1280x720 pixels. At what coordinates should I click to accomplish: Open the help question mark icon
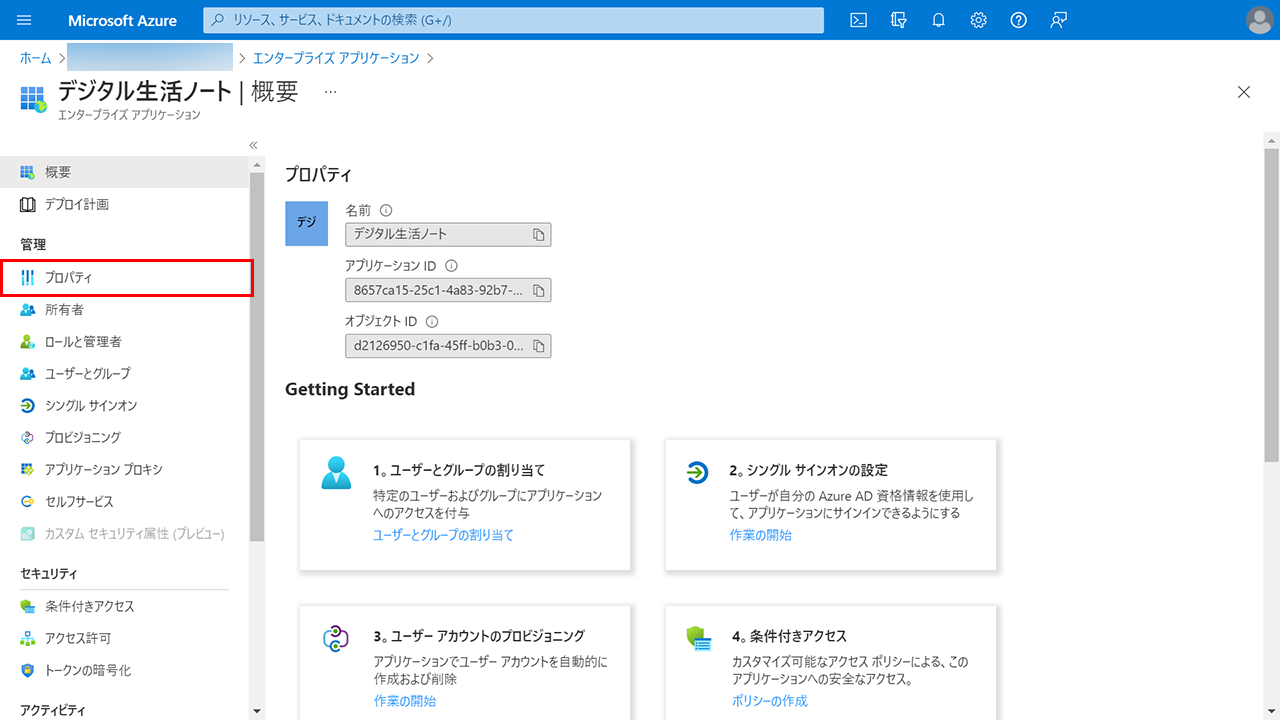(x=1018, y=20)
